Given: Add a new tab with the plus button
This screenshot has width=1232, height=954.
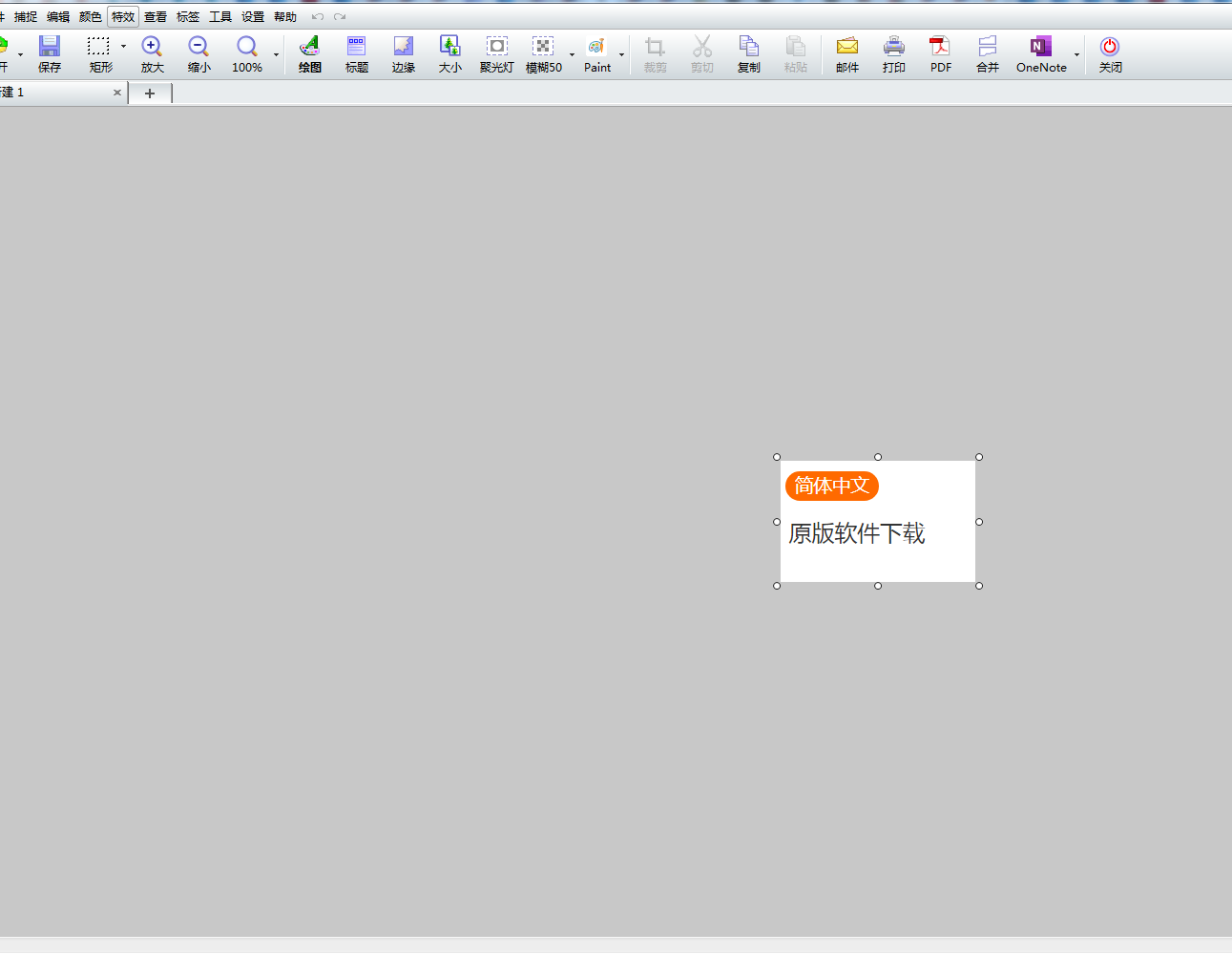Looking at the screenshot, I should (x=150, y=93).
